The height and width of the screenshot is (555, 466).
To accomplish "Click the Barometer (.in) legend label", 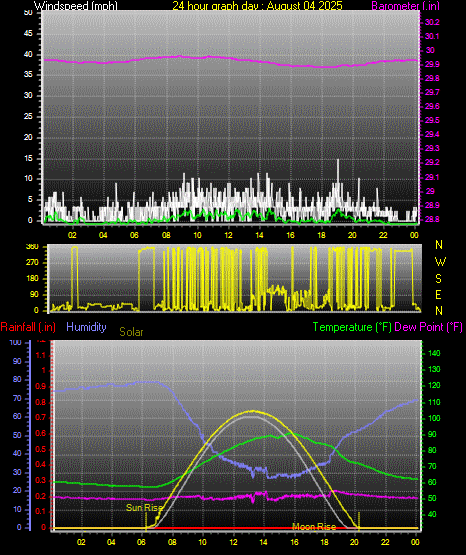I will (x=405, y=5).
